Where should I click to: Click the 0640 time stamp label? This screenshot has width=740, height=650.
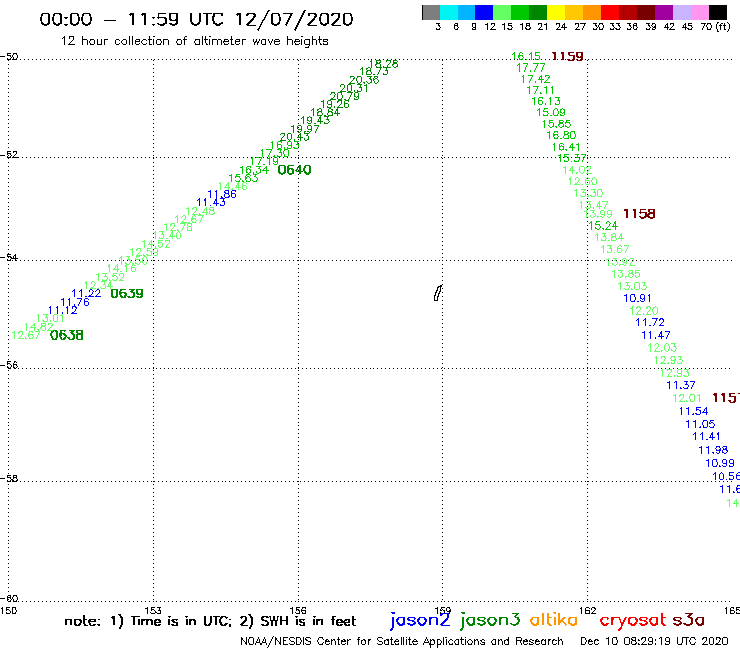tap(294, 170)
